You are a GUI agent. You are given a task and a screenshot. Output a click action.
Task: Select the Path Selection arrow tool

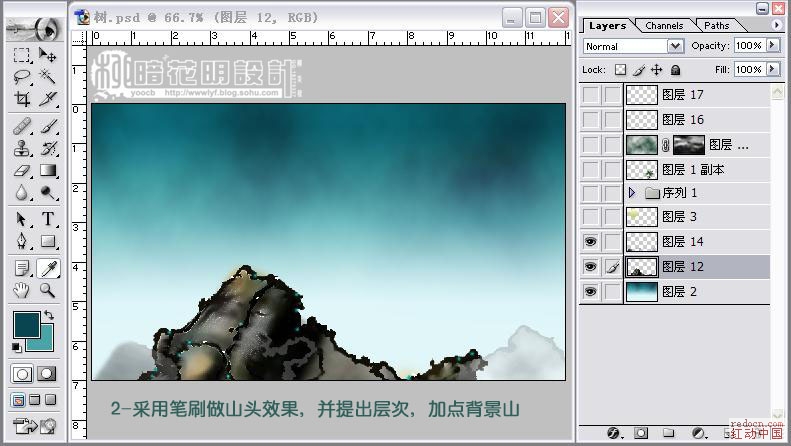[x=22, y=219]
